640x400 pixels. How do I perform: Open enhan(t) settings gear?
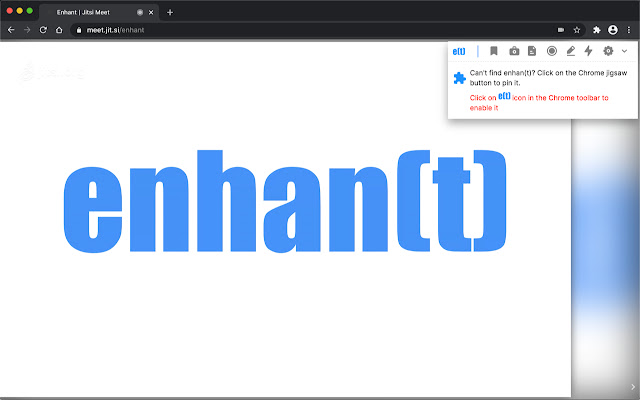607,51
